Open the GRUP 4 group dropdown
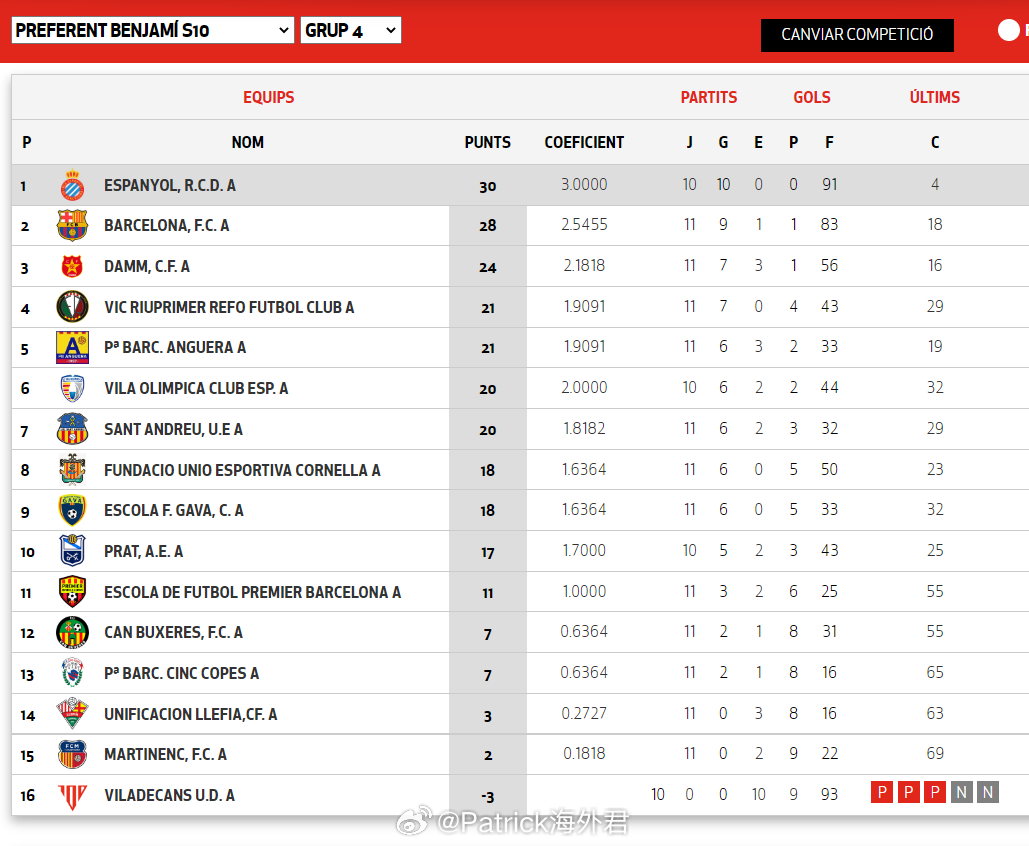This screenshot has height=846, width=1029. pos(351,30)
